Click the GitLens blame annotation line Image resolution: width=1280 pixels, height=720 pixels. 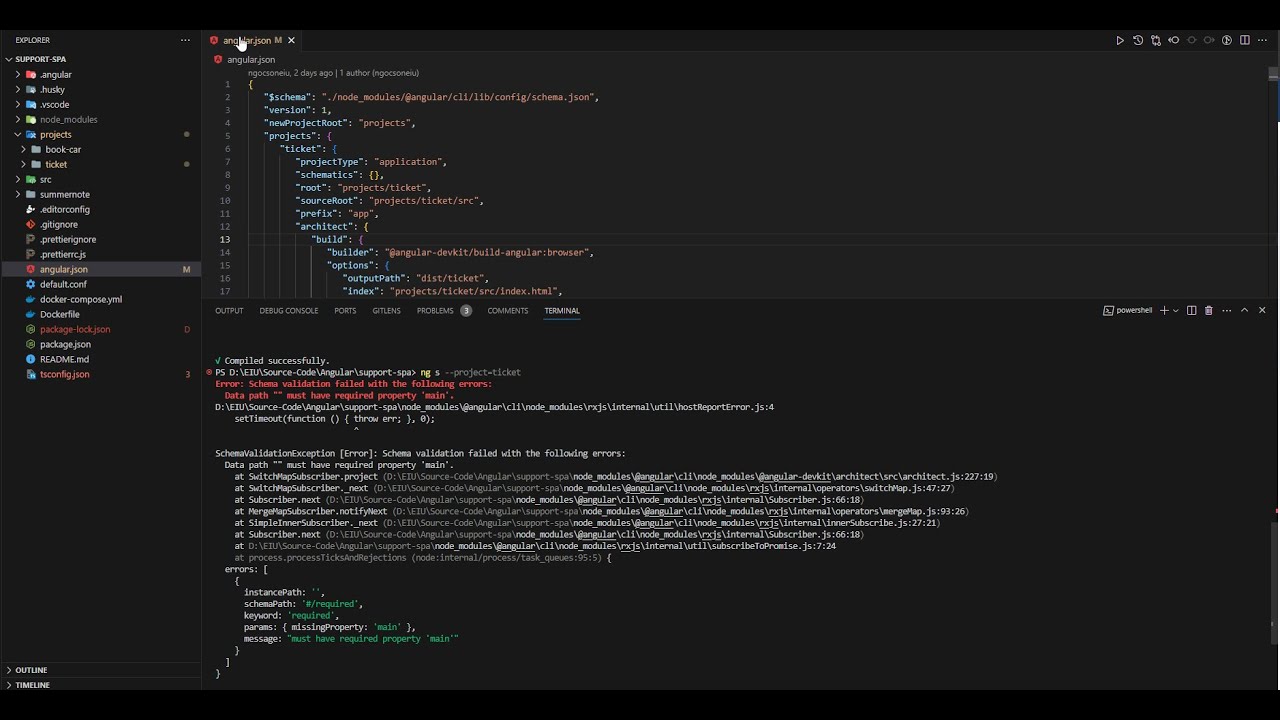333,73
